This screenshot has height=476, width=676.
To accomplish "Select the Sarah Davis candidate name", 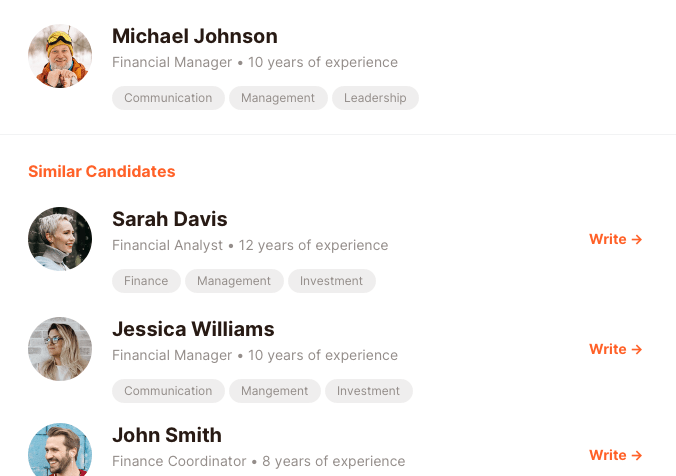I will click(x=170, y=219).
